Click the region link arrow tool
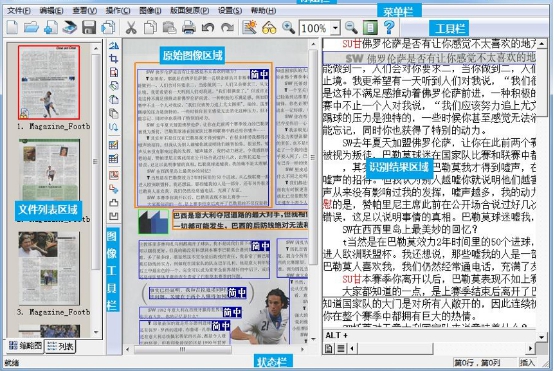 click(113, 189)
